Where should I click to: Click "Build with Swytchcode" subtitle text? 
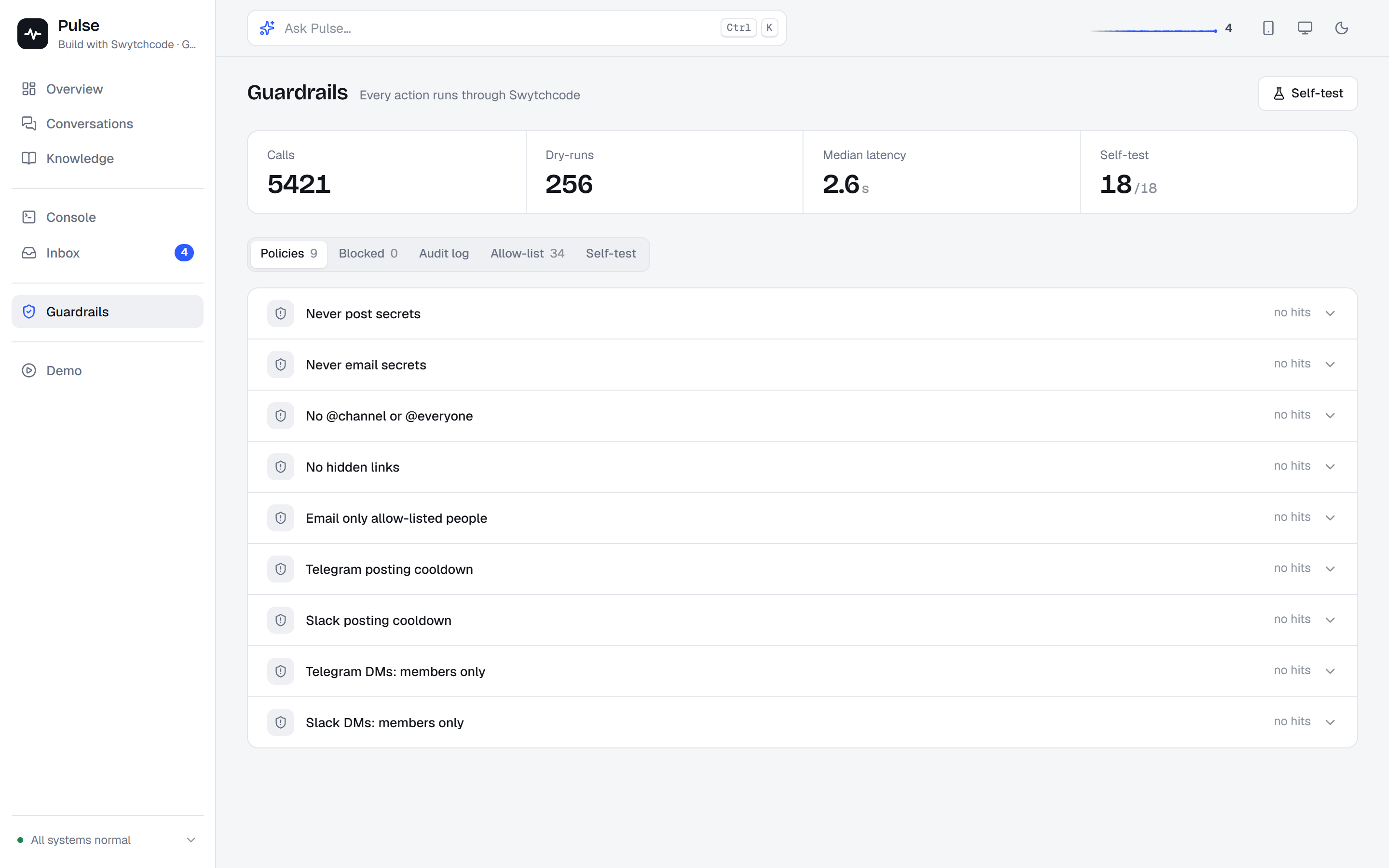pyautogui.click(x=116, y=44)
